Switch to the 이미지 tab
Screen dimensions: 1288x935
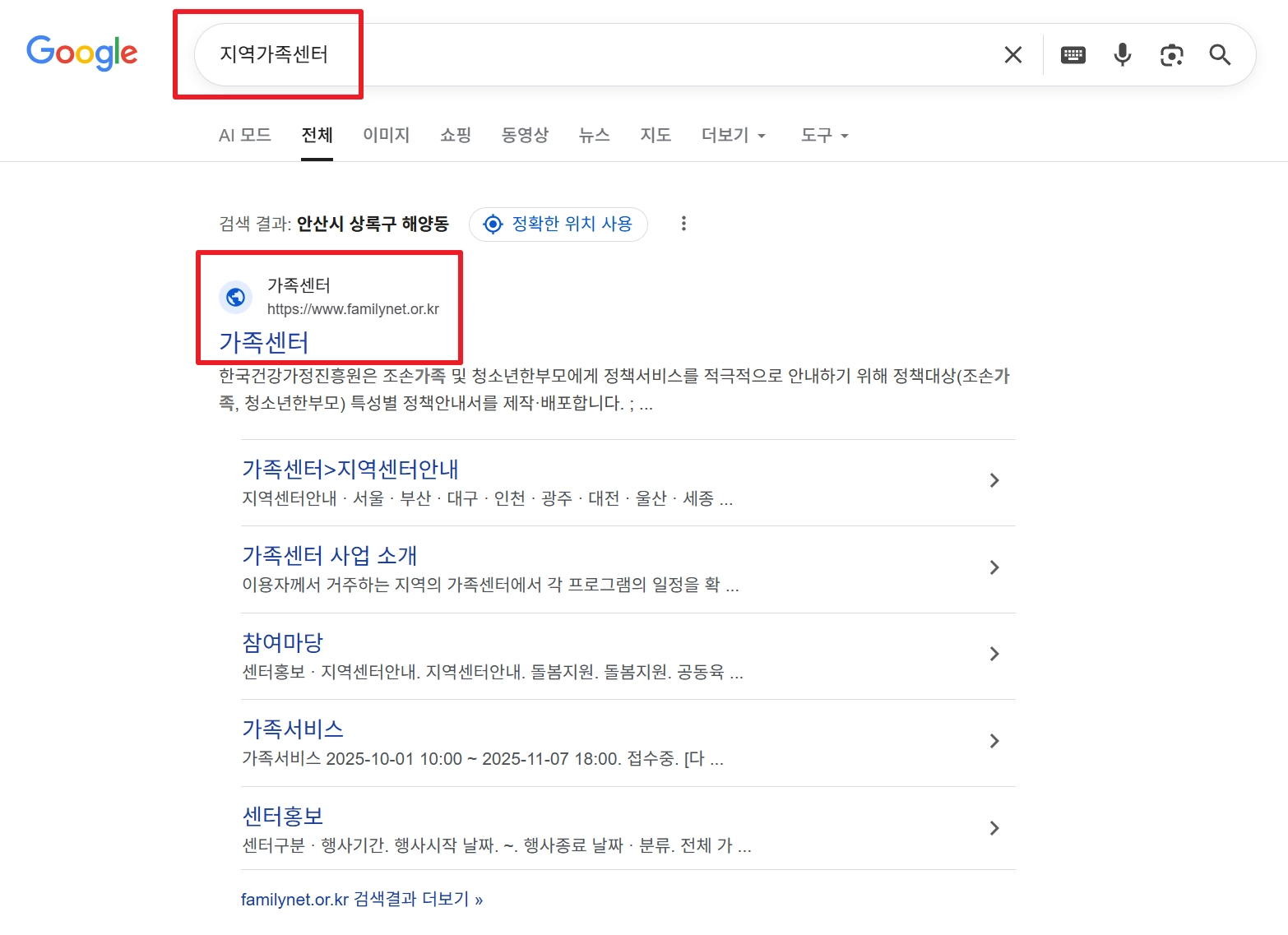(386, 135)
